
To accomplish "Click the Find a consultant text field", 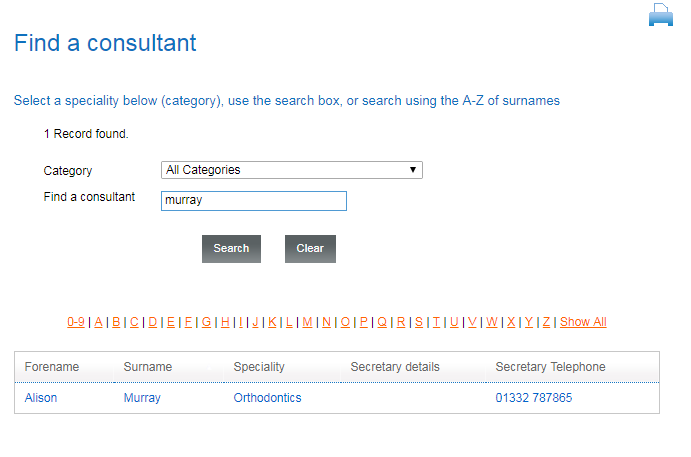I will 254,201.
